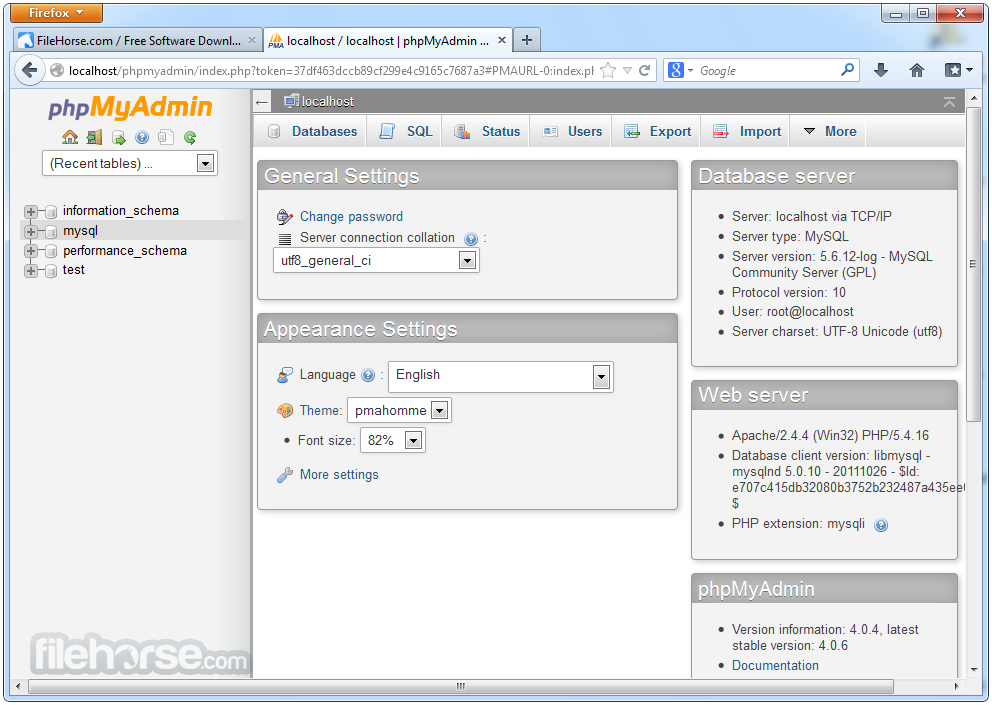The image size is (992, 705).
Task: Click the Change password link
Action: 351,216
